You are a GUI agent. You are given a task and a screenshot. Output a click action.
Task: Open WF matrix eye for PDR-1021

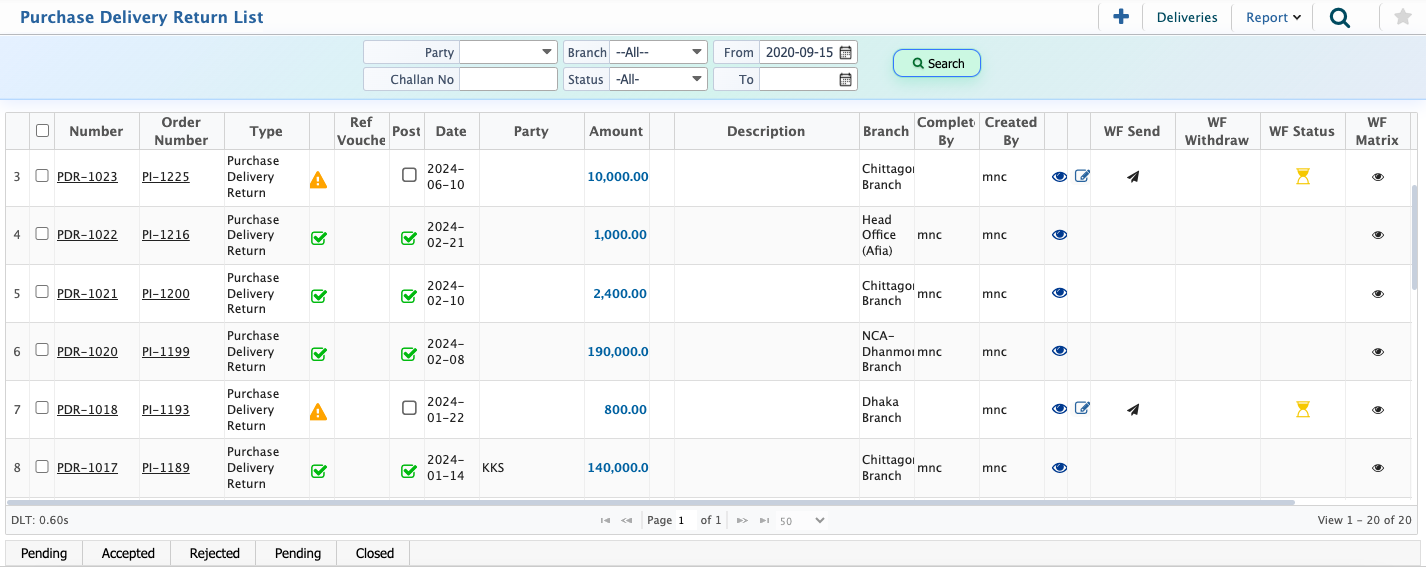[x=1378, y=294]
